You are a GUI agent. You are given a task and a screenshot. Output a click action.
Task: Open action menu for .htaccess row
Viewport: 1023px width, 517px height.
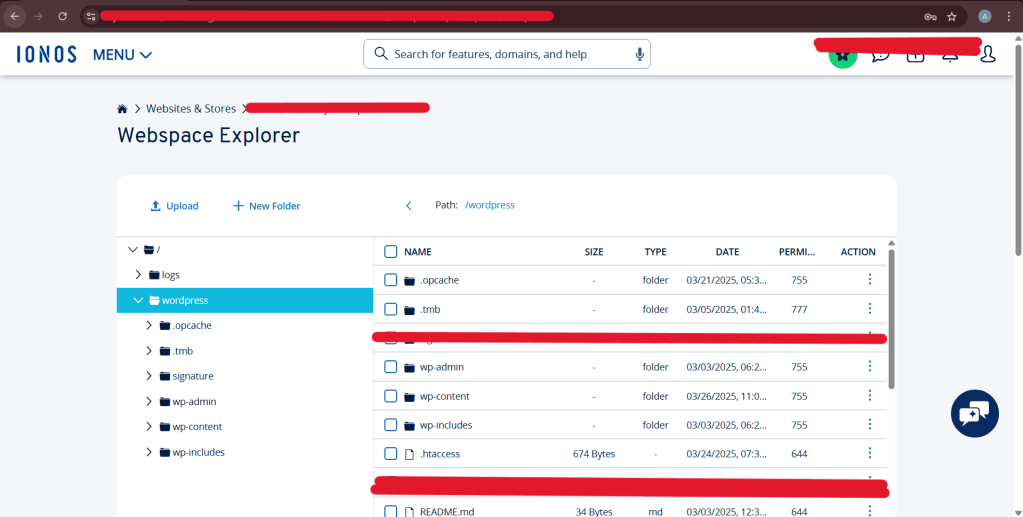tap(870, 453)
